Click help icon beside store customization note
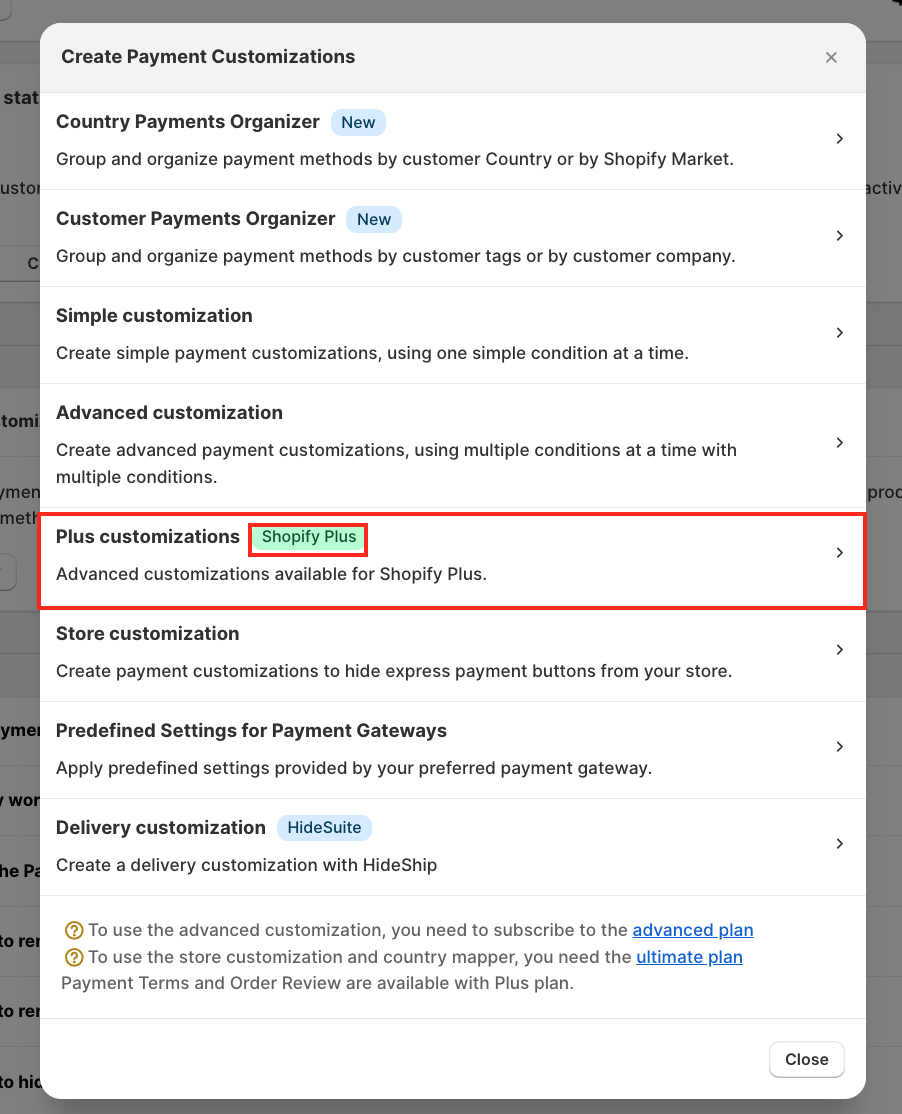The width and height of the screenshot is (902, 1114). point(73,957)
